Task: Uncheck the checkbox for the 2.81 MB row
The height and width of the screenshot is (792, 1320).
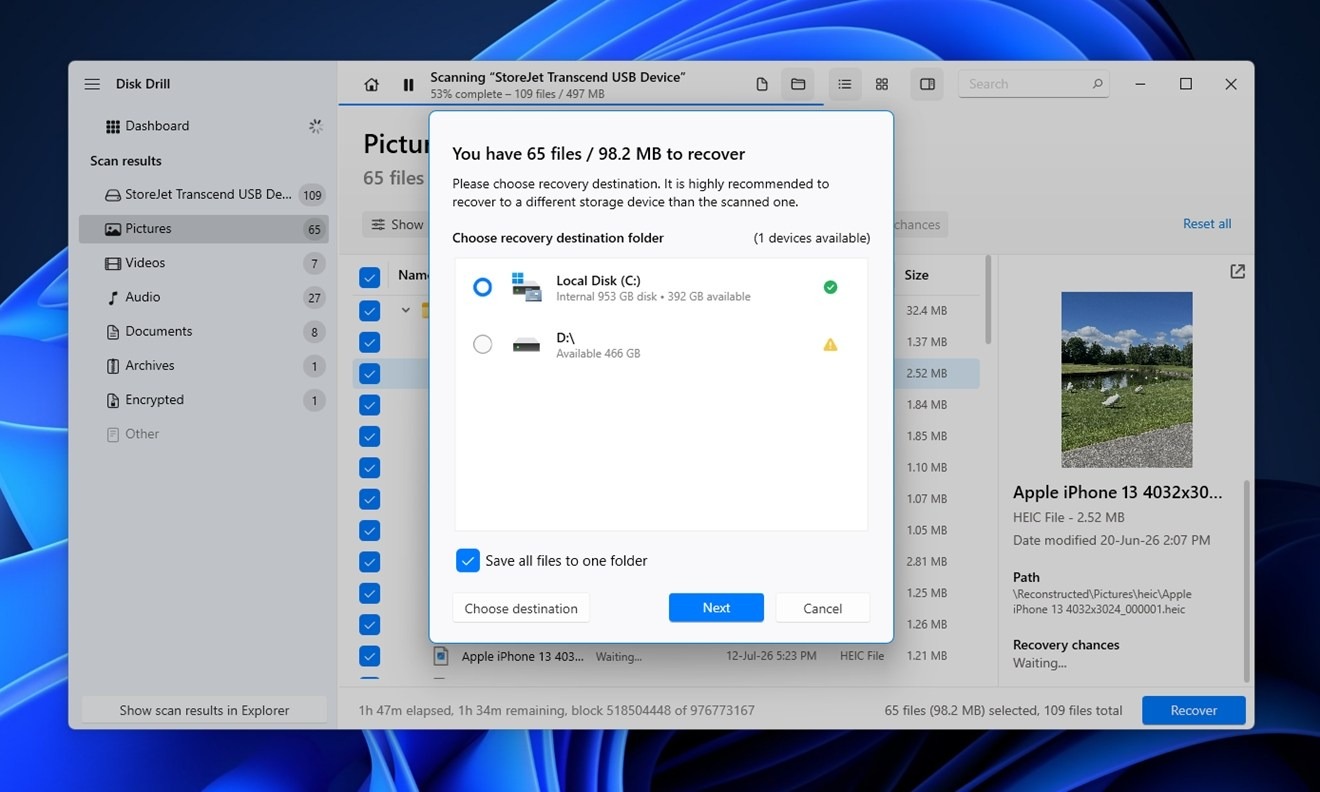Action: point(369,562)
